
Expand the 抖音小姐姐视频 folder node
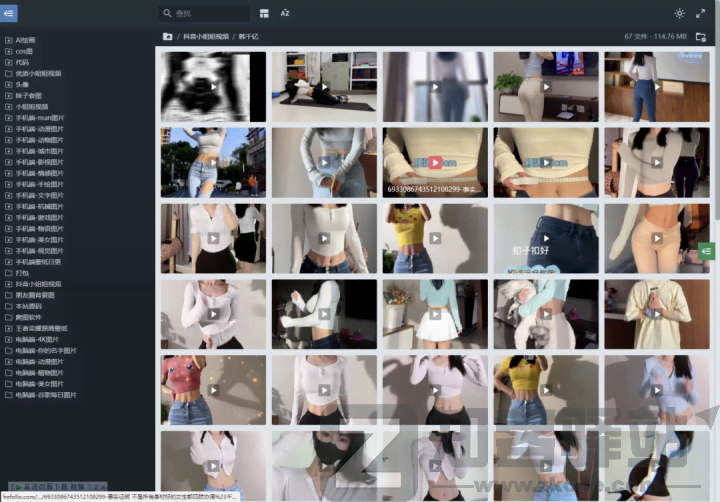(9, 283)
